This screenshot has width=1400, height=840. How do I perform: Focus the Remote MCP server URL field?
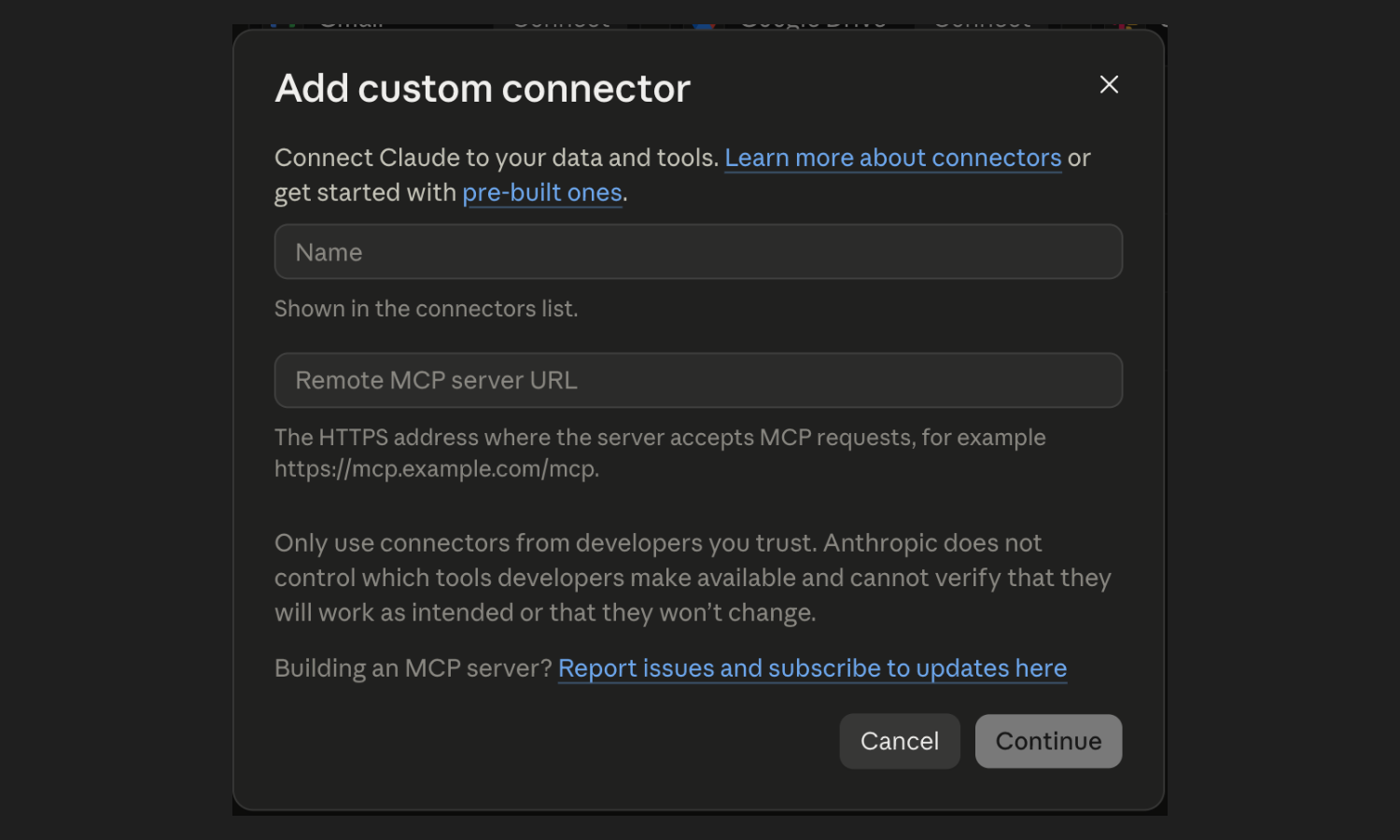698,380
